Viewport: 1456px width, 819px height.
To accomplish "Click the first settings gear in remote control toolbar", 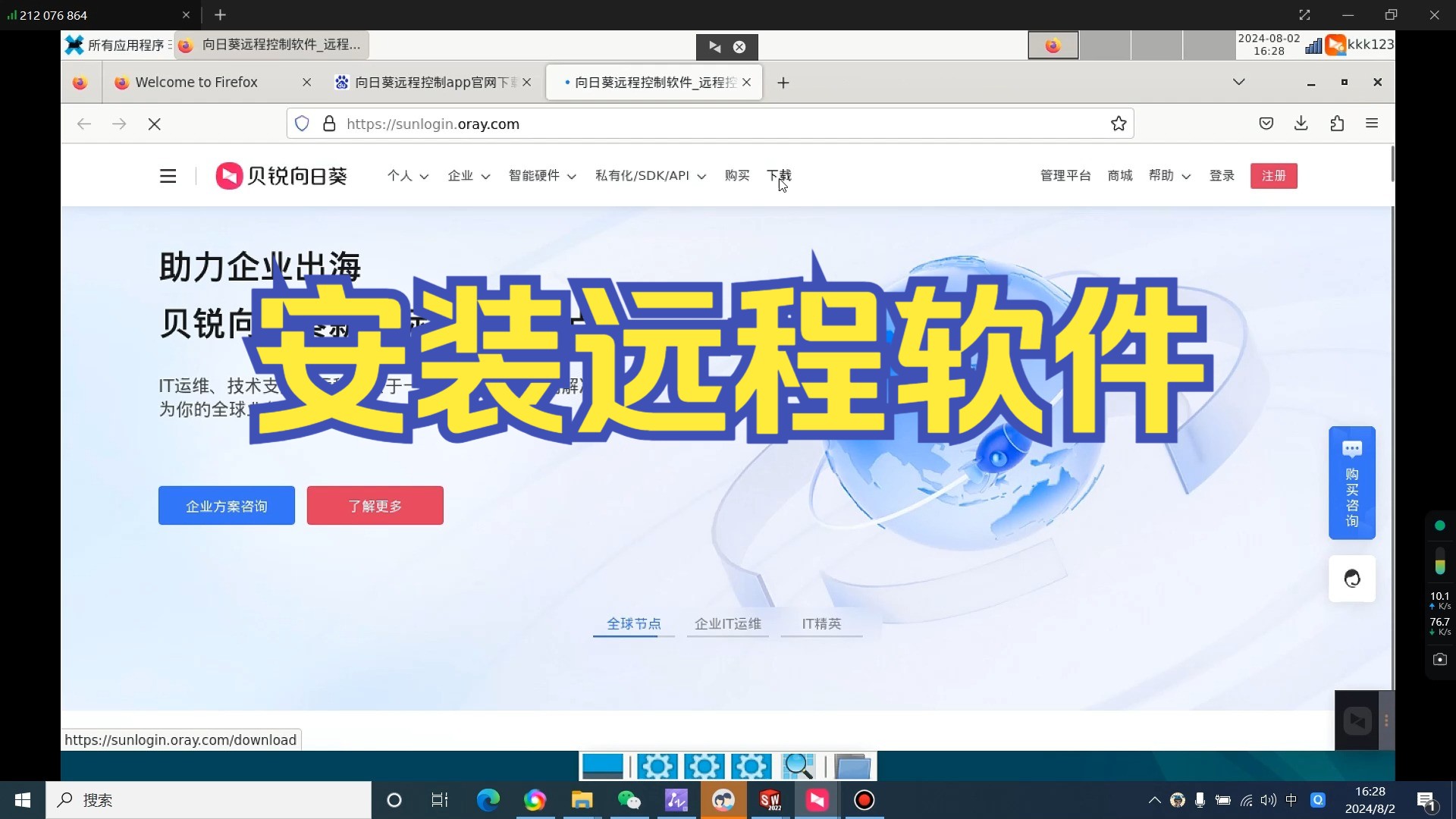I will (x=658, y=766).
